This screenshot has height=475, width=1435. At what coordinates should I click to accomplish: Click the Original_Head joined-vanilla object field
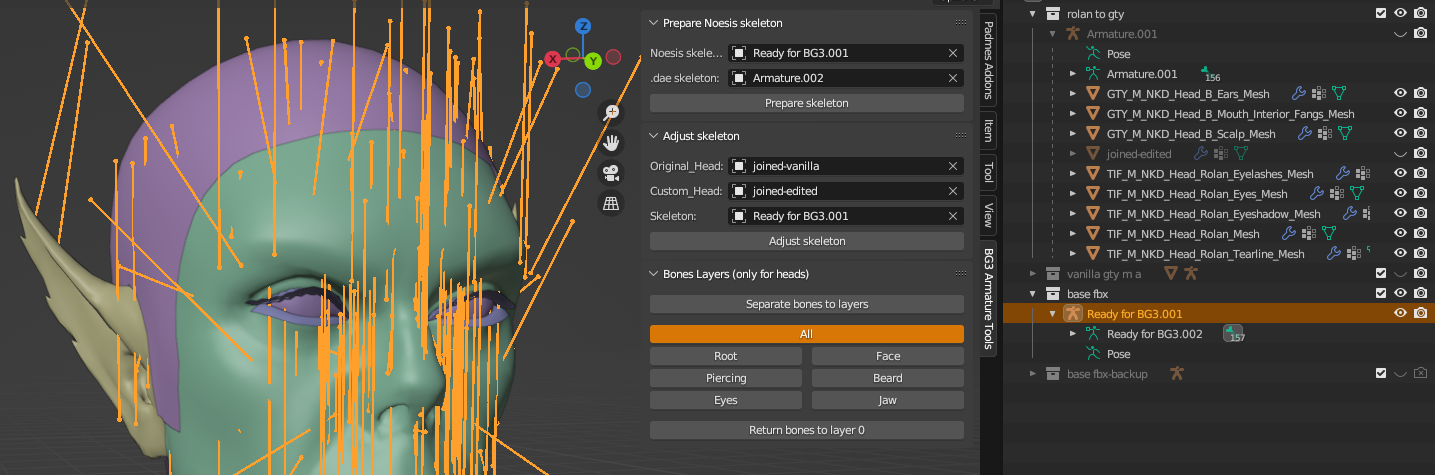pos(846,166)
